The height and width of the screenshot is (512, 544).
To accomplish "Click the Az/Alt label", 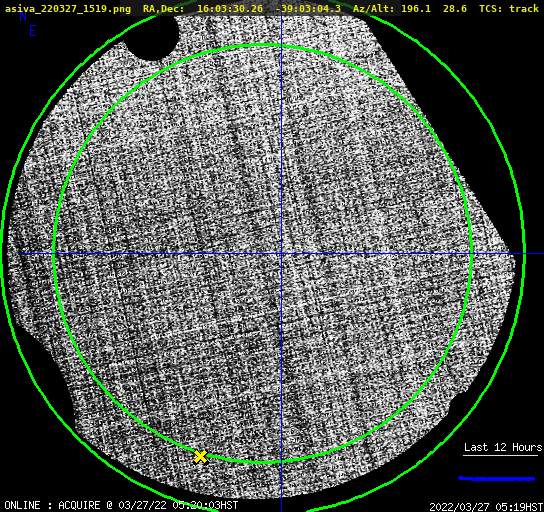I will (x=374, y=9).
